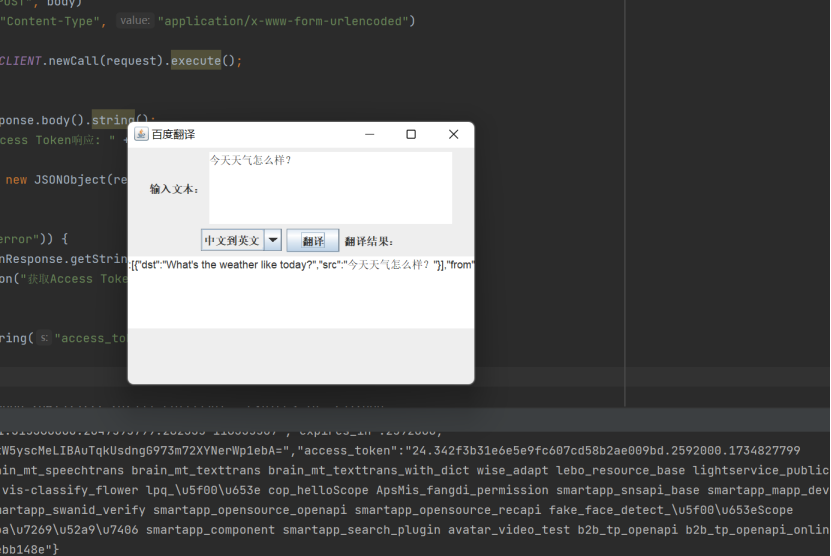Click newCall(request) in the code editor
Viewport: 831px width, 556px height.
pyautogui.click(x=106, y=60)
